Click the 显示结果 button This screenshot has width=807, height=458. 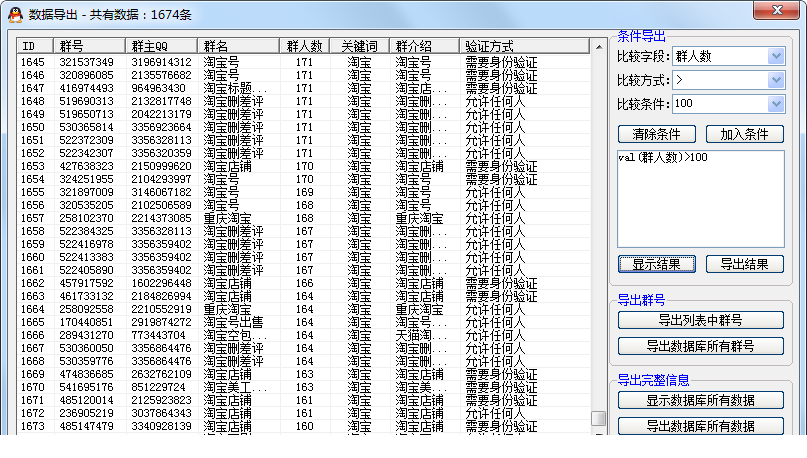[x=657, y=265]
